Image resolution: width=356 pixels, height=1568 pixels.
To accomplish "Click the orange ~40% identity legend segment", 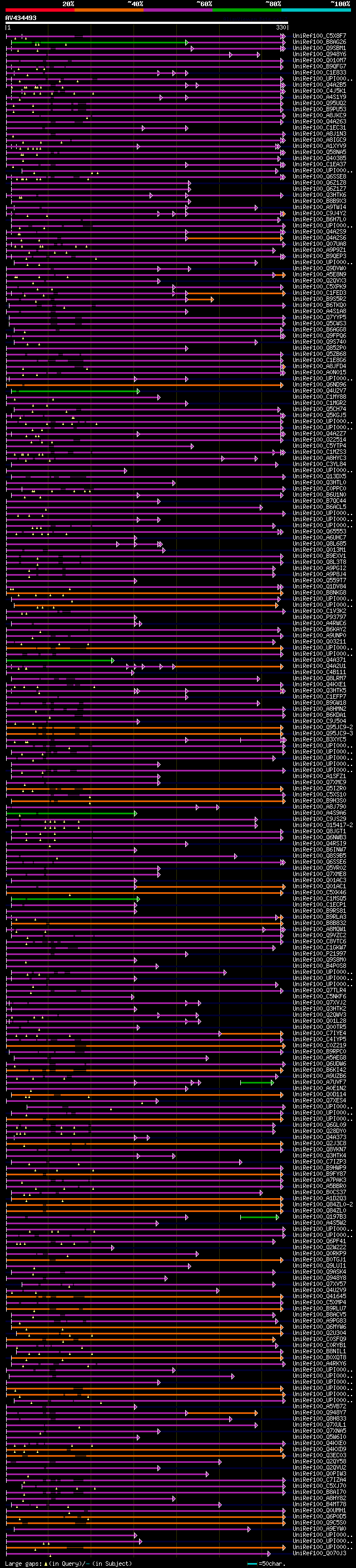I will pos(109,10).
